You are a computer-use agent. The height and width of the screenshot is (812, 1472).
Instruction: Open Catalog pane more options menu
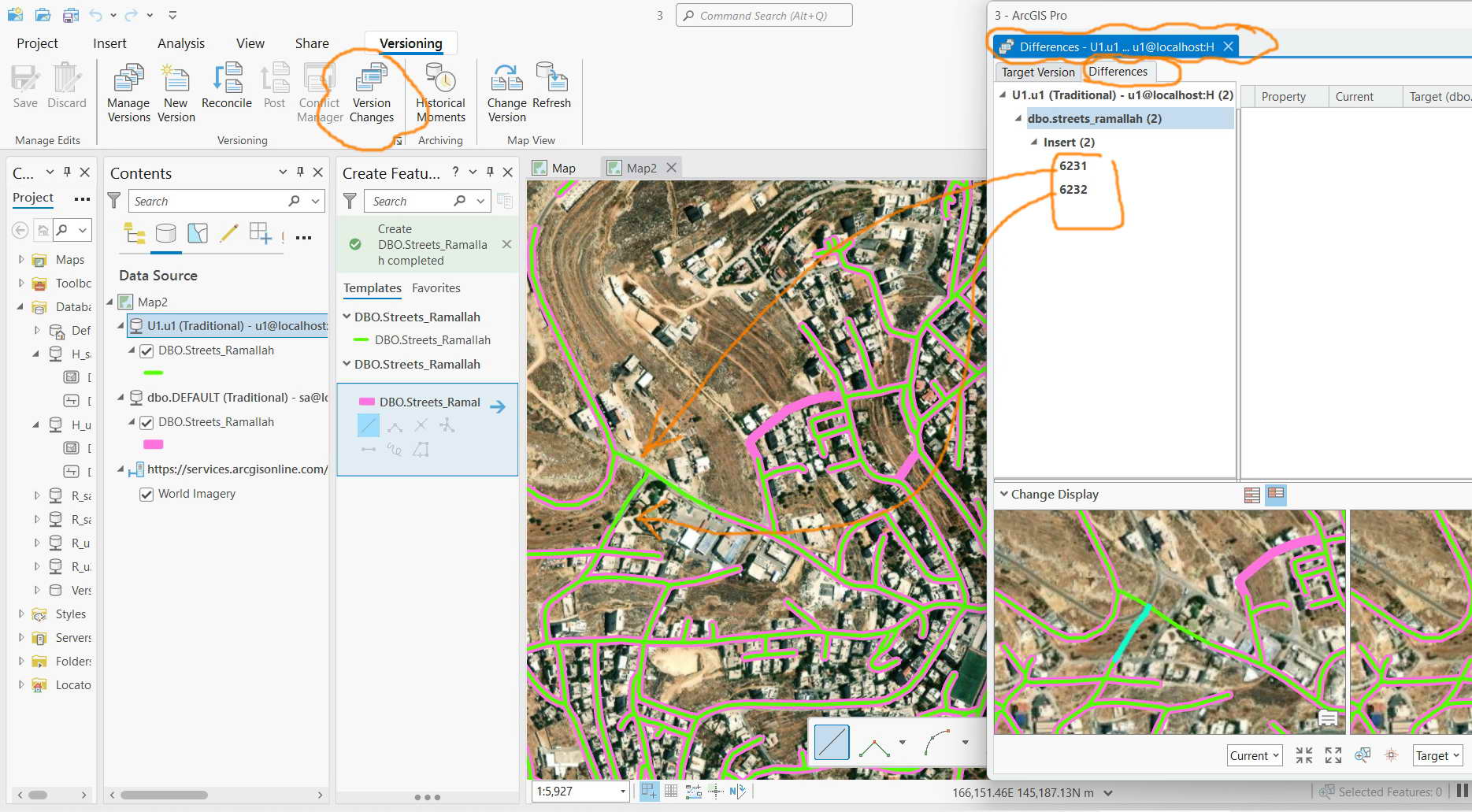pyautogui.click(x=82, y=198)
